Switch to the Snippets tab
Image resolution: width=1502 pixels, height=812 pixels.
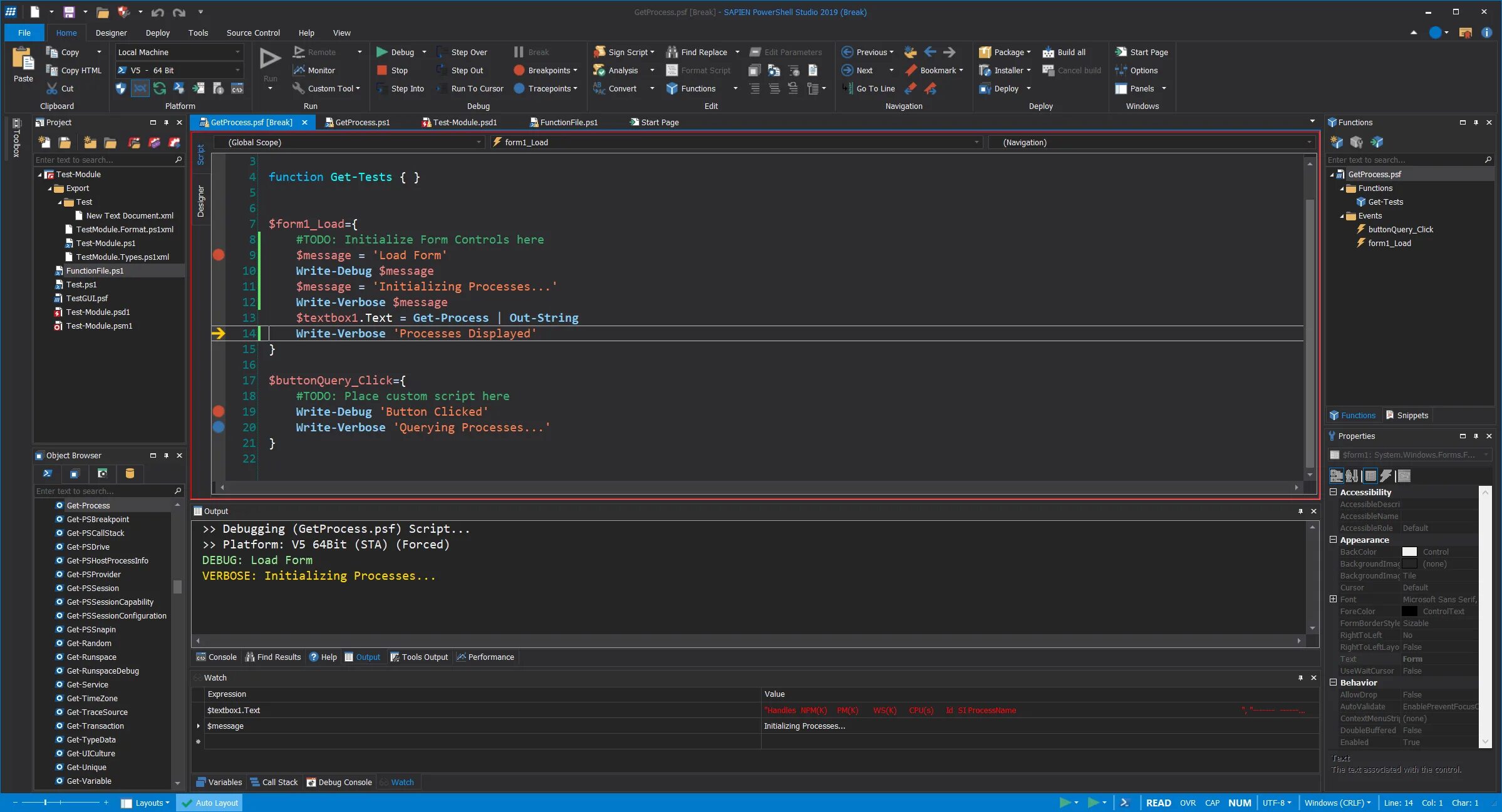[x=1406, y=416]
